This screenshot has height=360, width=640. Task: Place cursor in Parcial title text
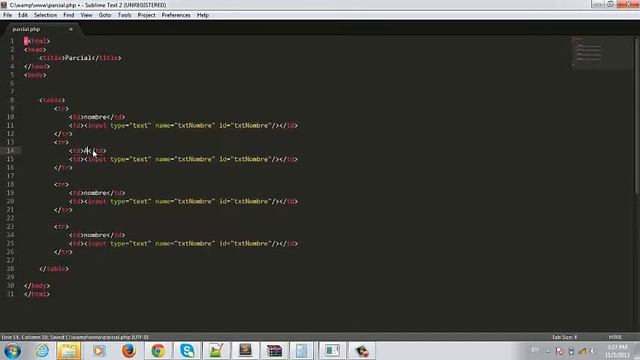pos(78,58)
